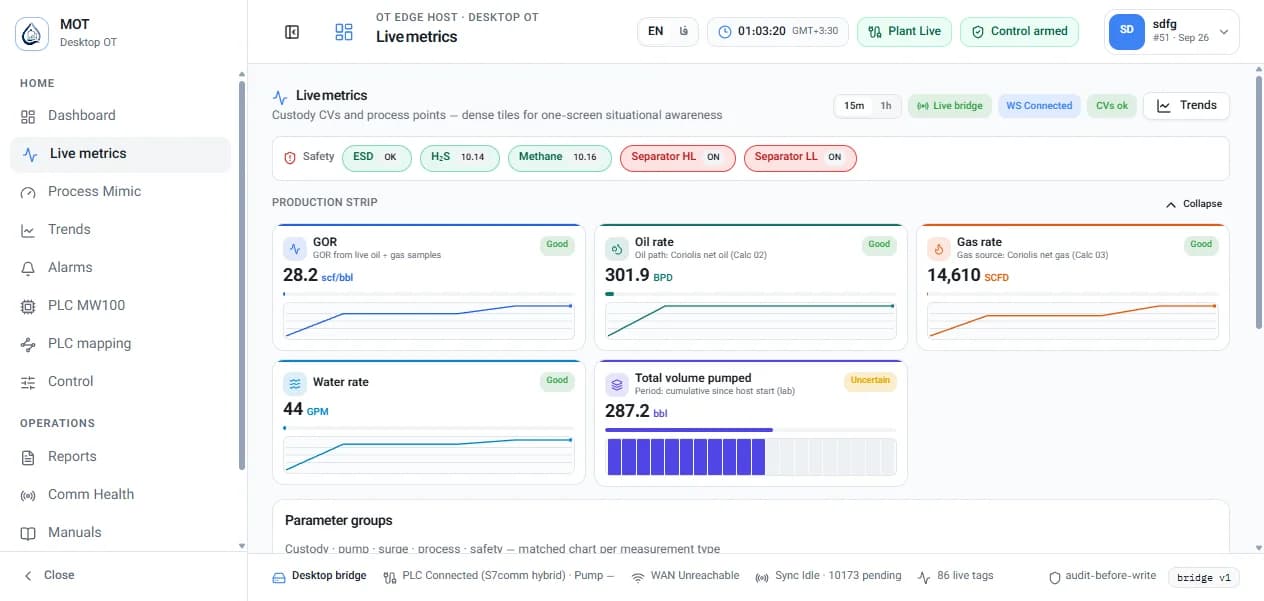Open PLC mapping page
This screenshot has height=601, width=1264.
120,344
